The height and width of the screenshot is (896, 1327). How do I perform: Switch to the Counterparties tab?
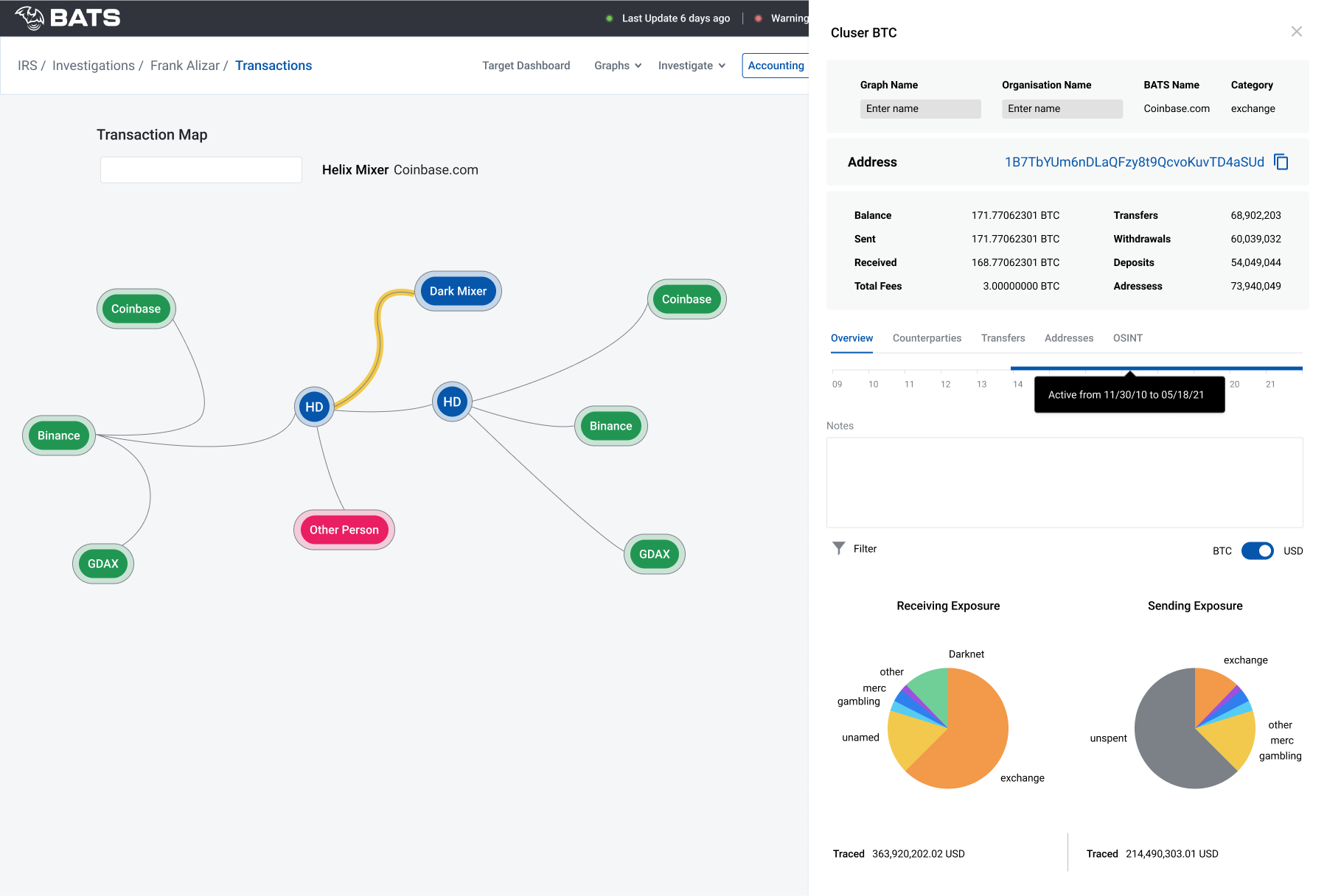[927, 338]
